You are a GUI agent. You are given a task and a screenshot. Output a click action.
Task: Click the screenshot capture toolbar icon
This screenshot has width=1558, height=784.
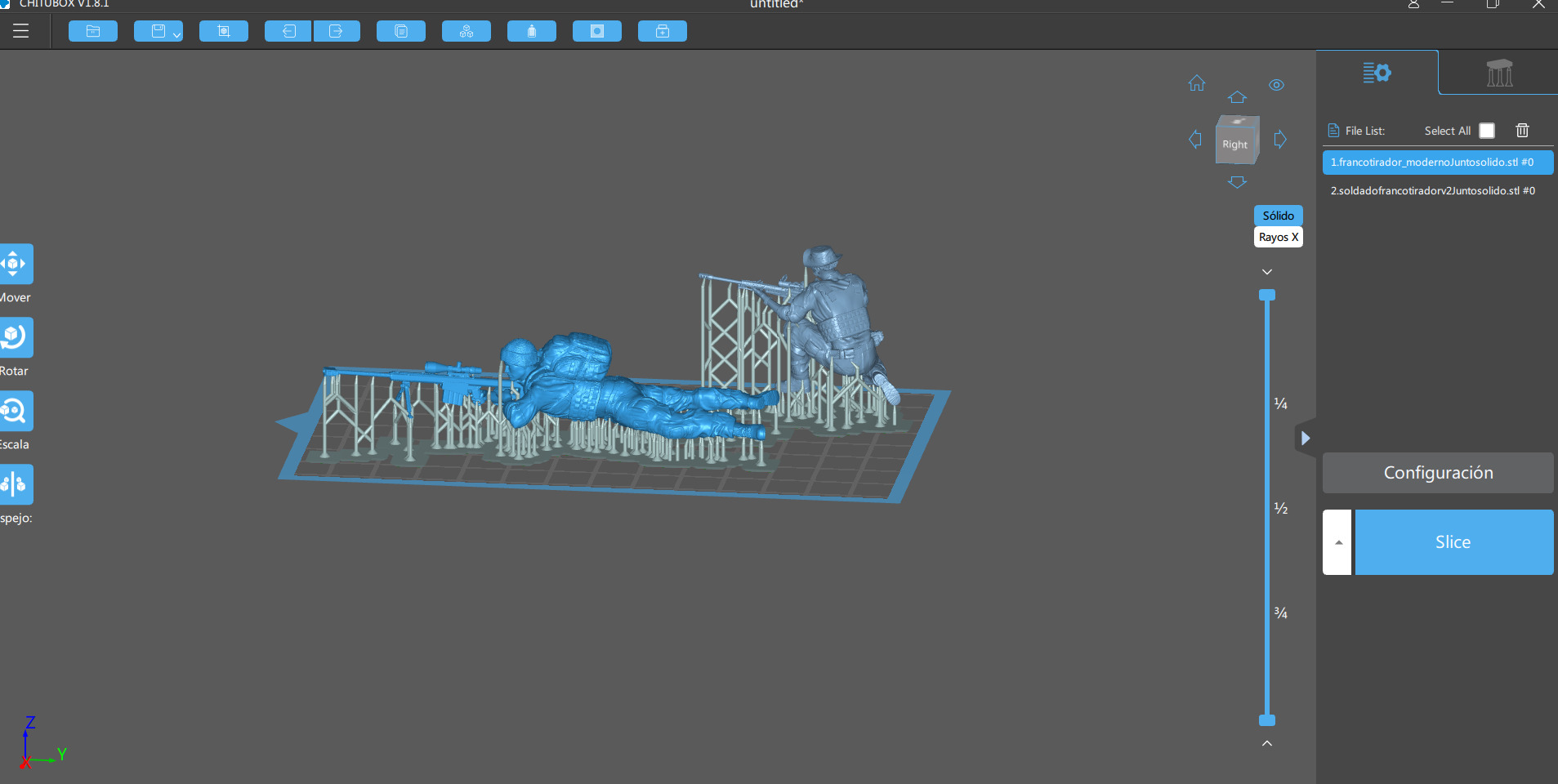coord(224,31)
